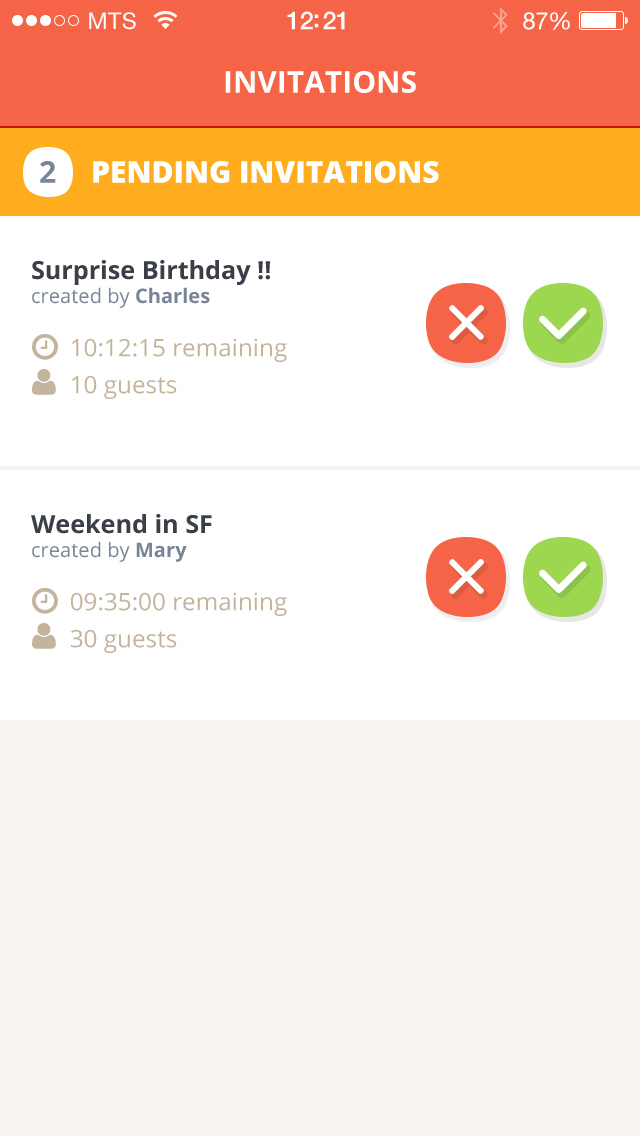Tap the battery icon in status bar
The image size is (640, 1136).
tap(602, 21)
